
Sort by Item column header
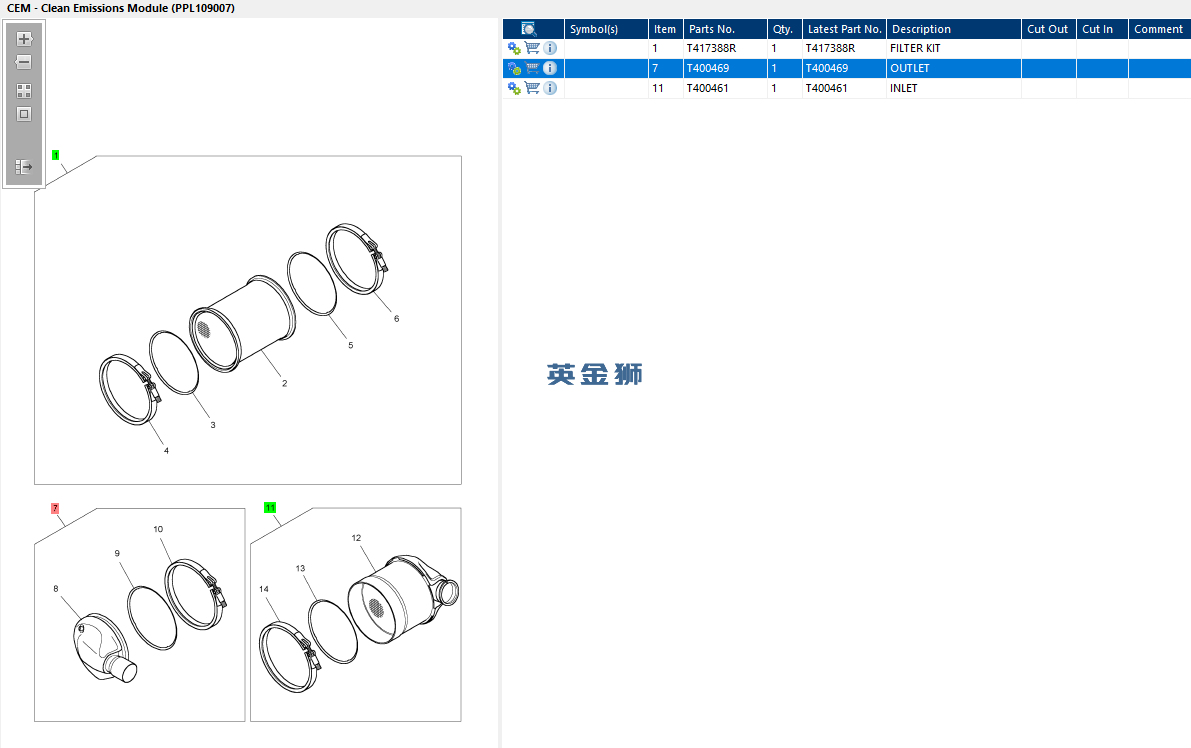[x=665, y=29]
